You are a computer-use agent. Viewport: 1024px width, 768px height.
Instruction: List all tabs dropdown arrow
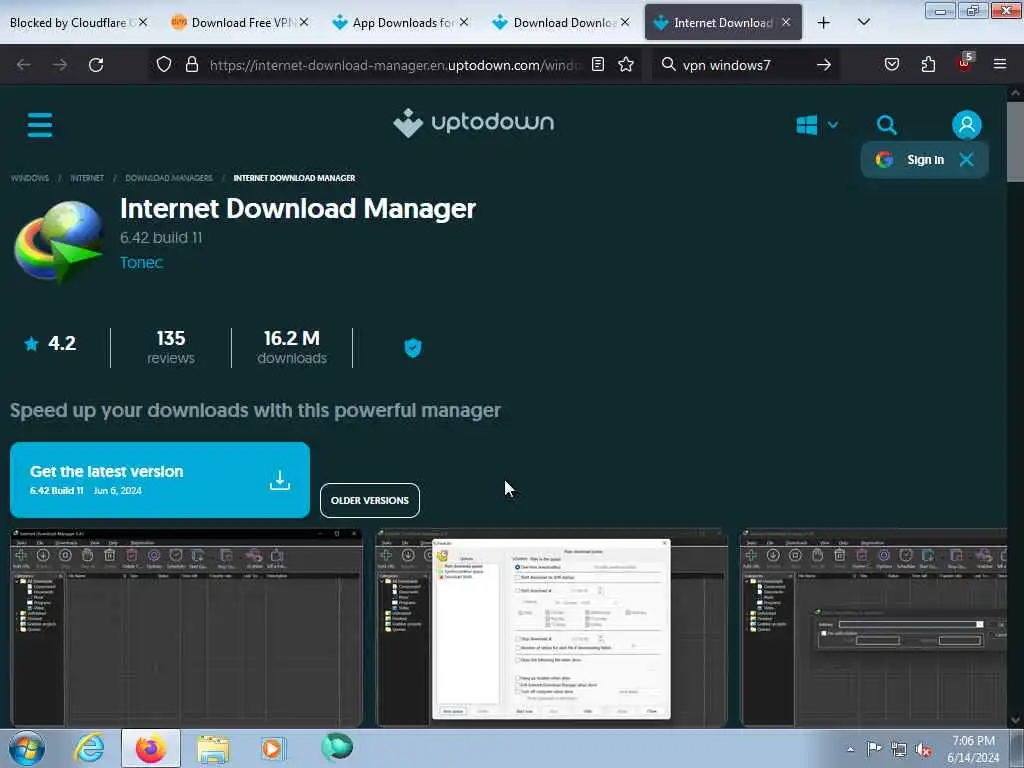click(863, 23)
